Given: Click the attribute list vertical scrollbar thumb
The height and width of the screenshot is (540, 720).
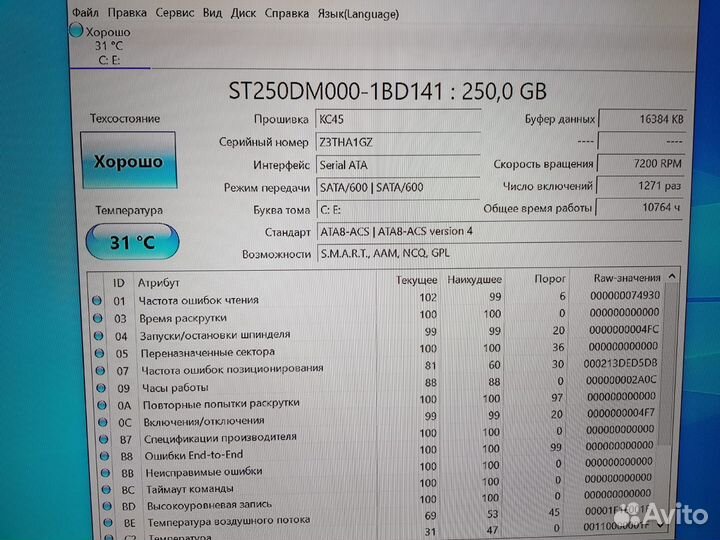Looking at the screenshot, I should [x=667, y=363].
